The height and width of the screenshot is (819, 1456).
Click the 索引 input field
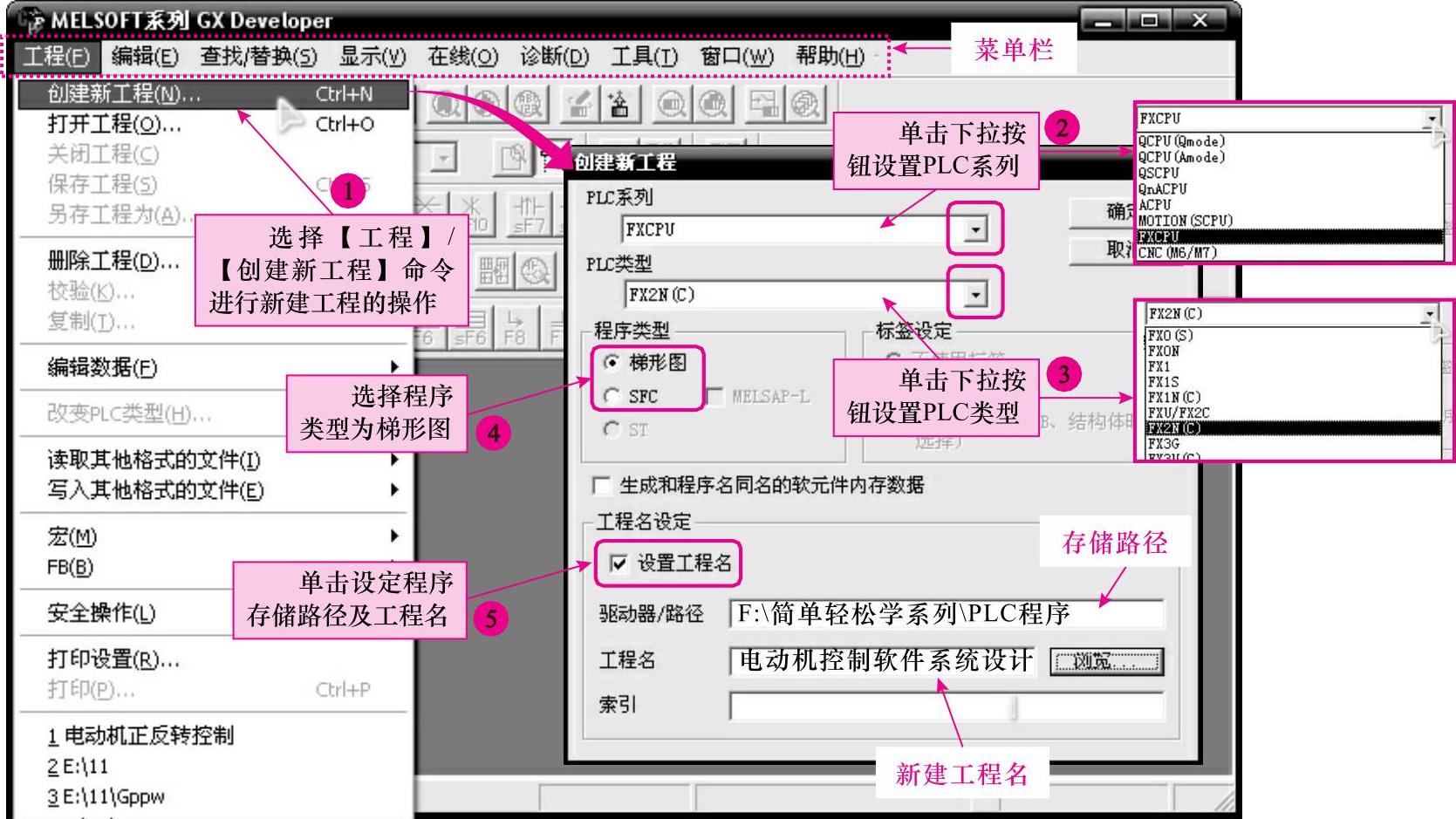pyautogui.click(x=947, y=706)
